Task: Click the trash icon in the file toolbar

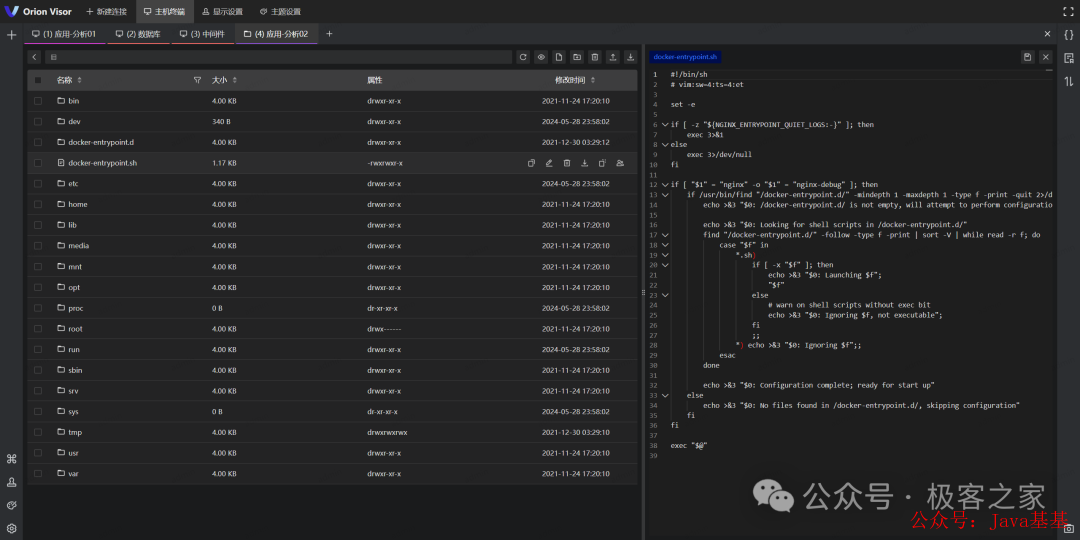Action: pos(594,57)
